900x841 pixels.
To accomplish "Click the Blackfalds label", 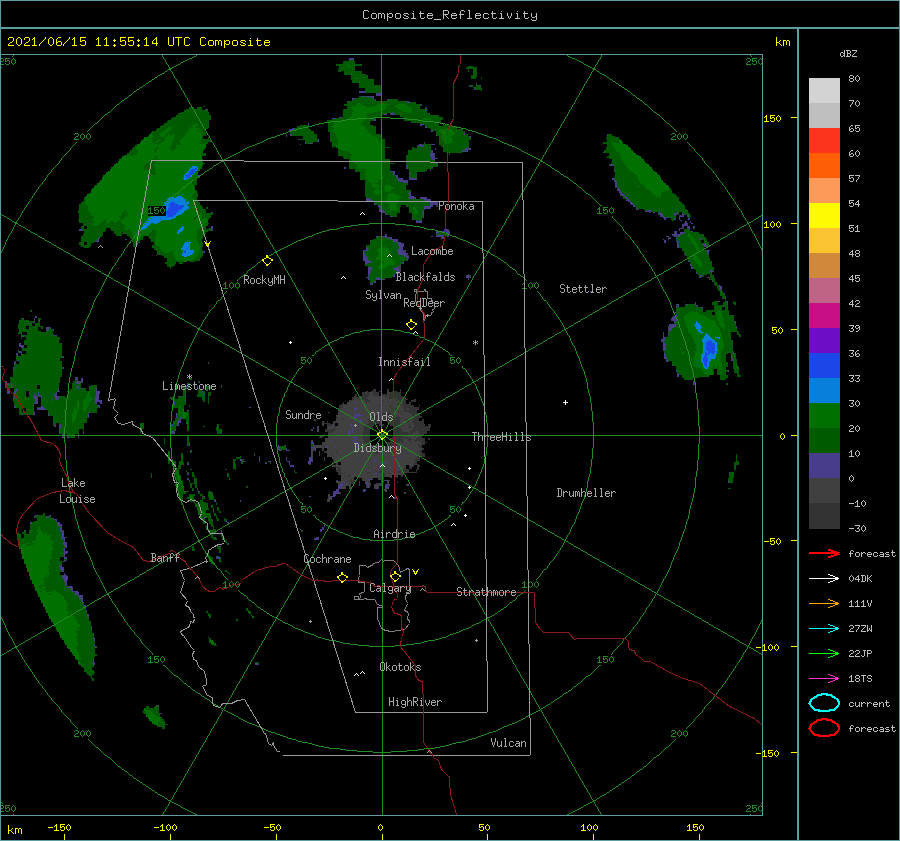I will [425, 277].
